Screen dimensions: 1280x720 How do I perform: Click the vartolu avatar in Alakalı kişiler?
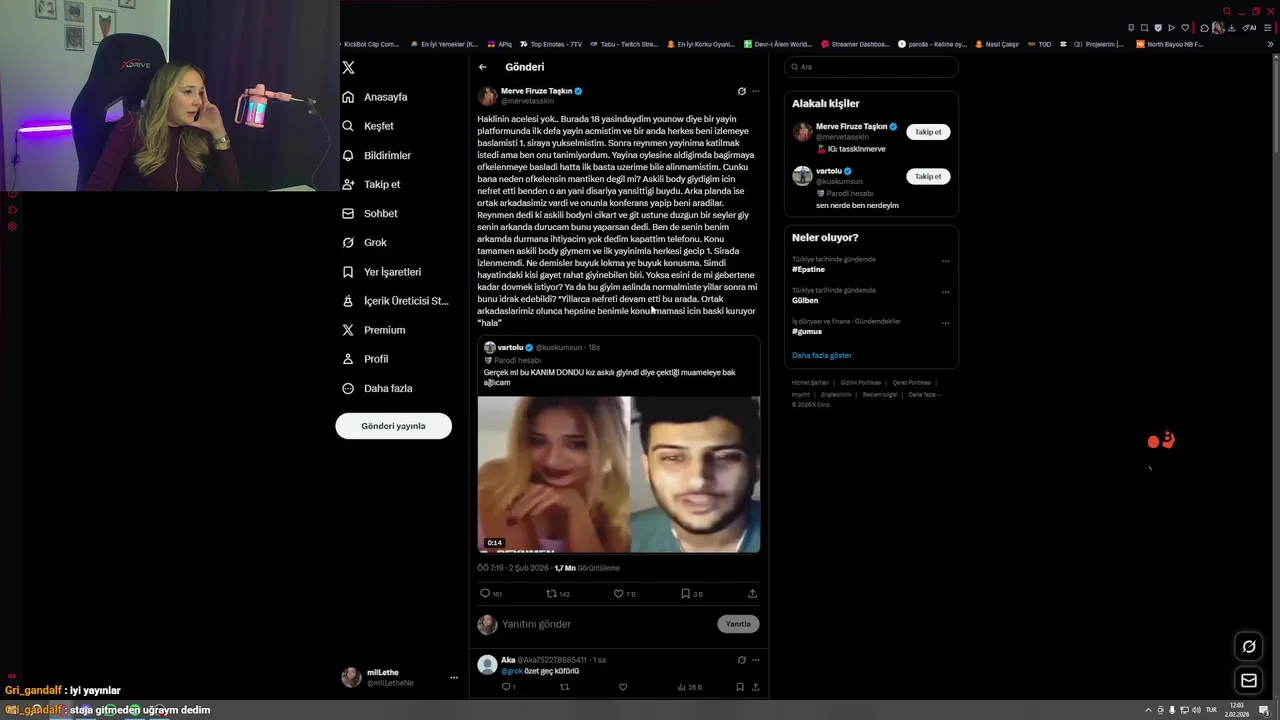(802, 176)
